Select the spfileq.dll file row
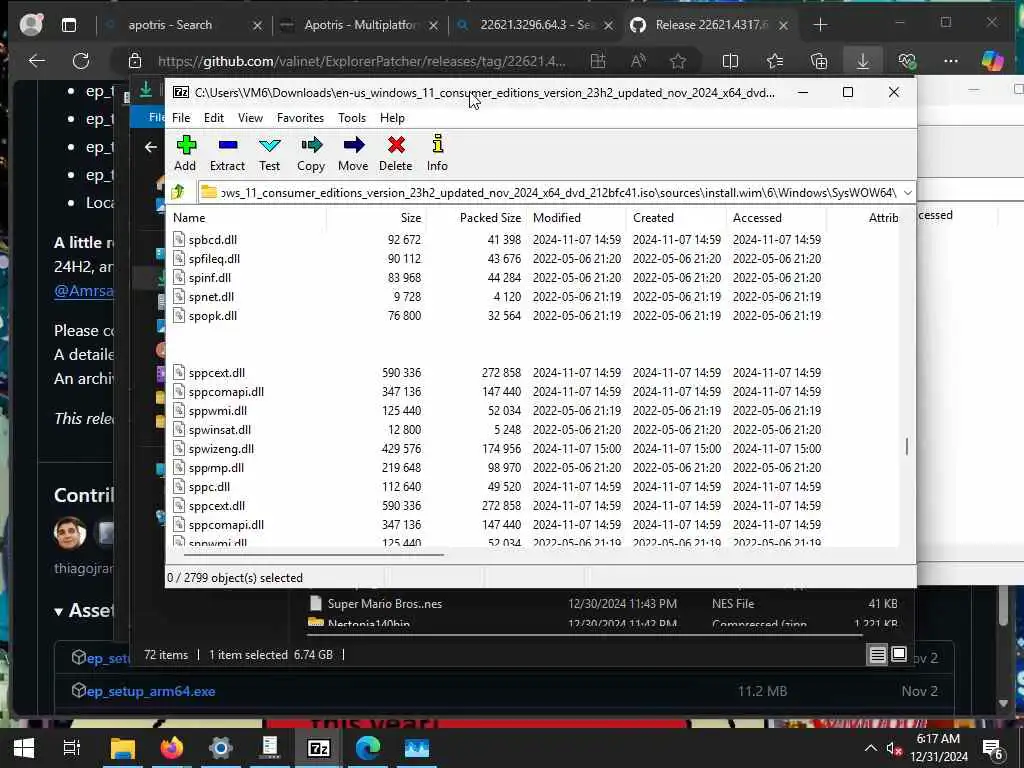This screenshot has height=768, width=1024. (x=533, y=259)
